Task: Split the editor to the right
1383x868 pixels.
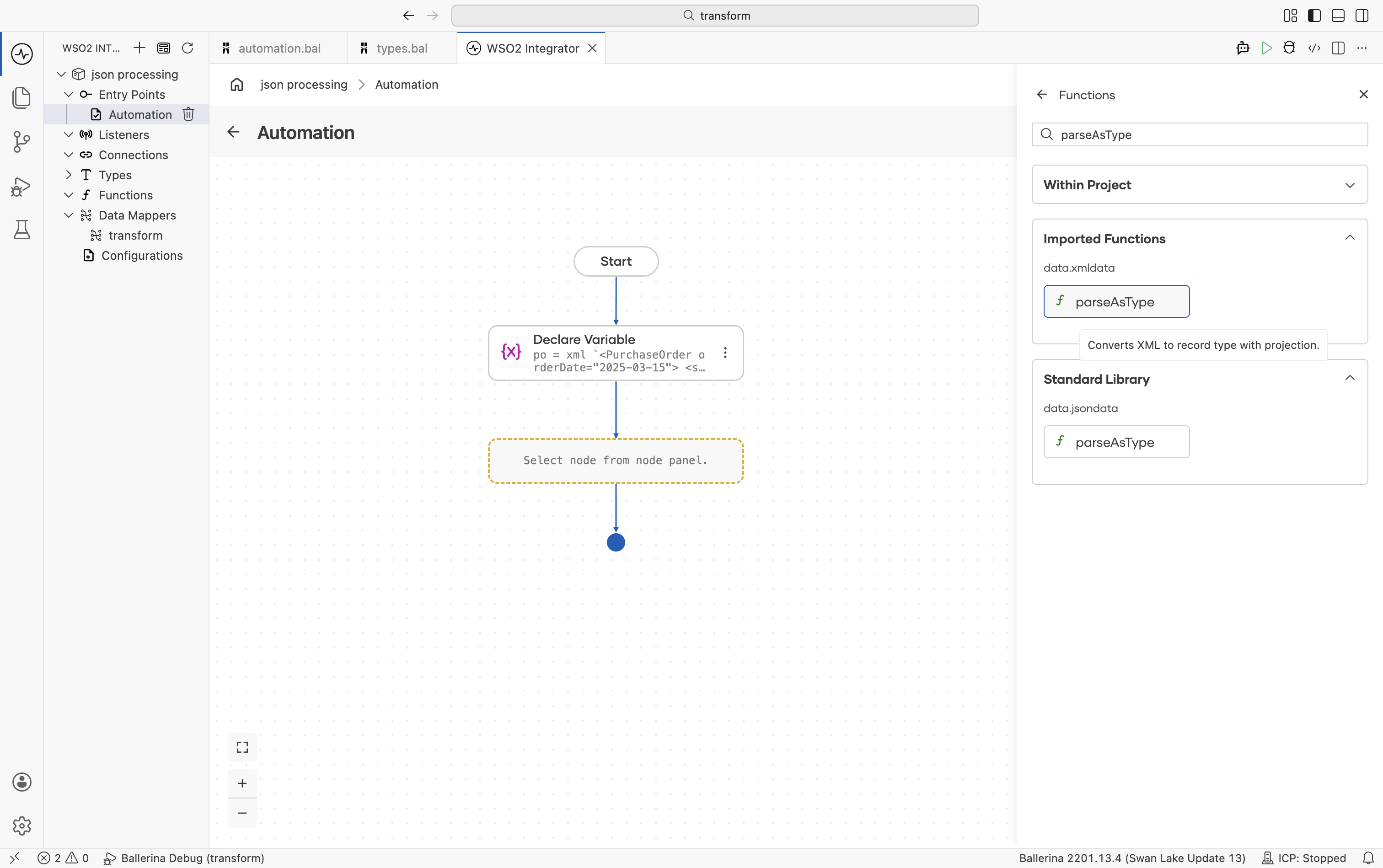Action: (x=1338, y=48)
